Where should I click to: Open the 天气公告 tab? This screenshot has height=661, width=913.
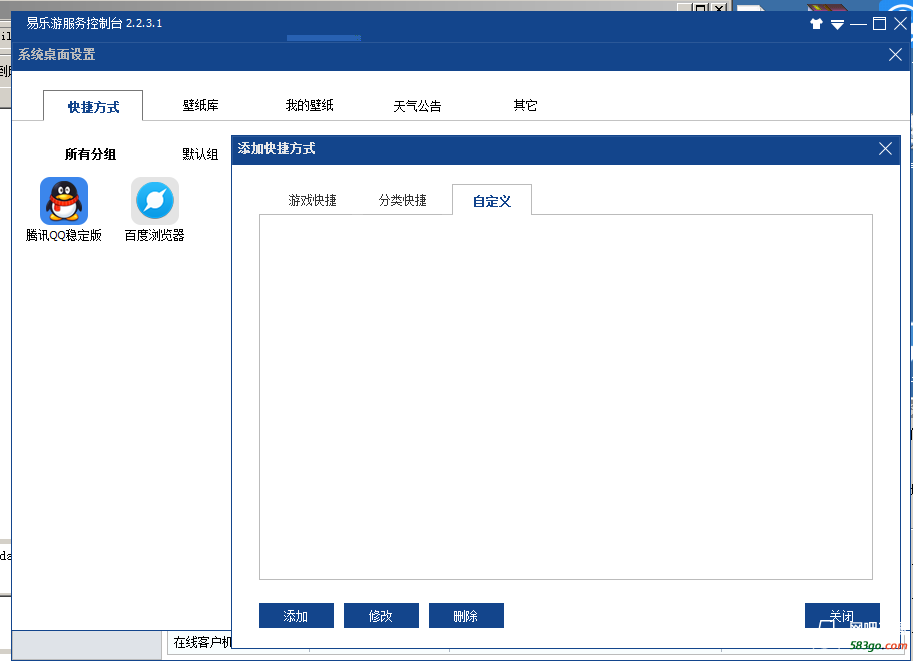pos(417,105)
